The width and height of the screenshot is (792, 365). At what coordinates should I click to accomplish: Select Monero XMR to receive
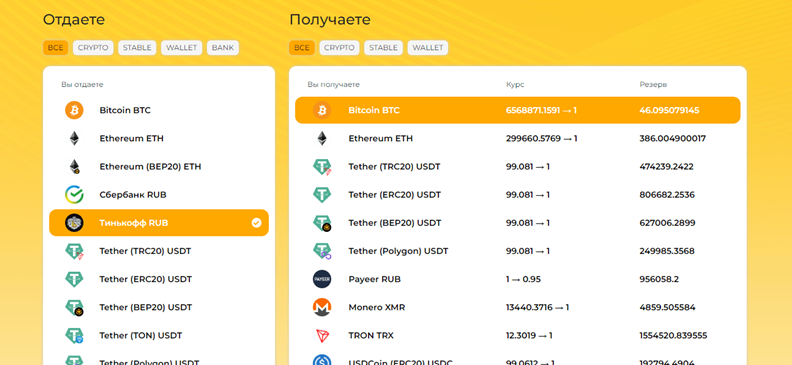coord(518,307)
